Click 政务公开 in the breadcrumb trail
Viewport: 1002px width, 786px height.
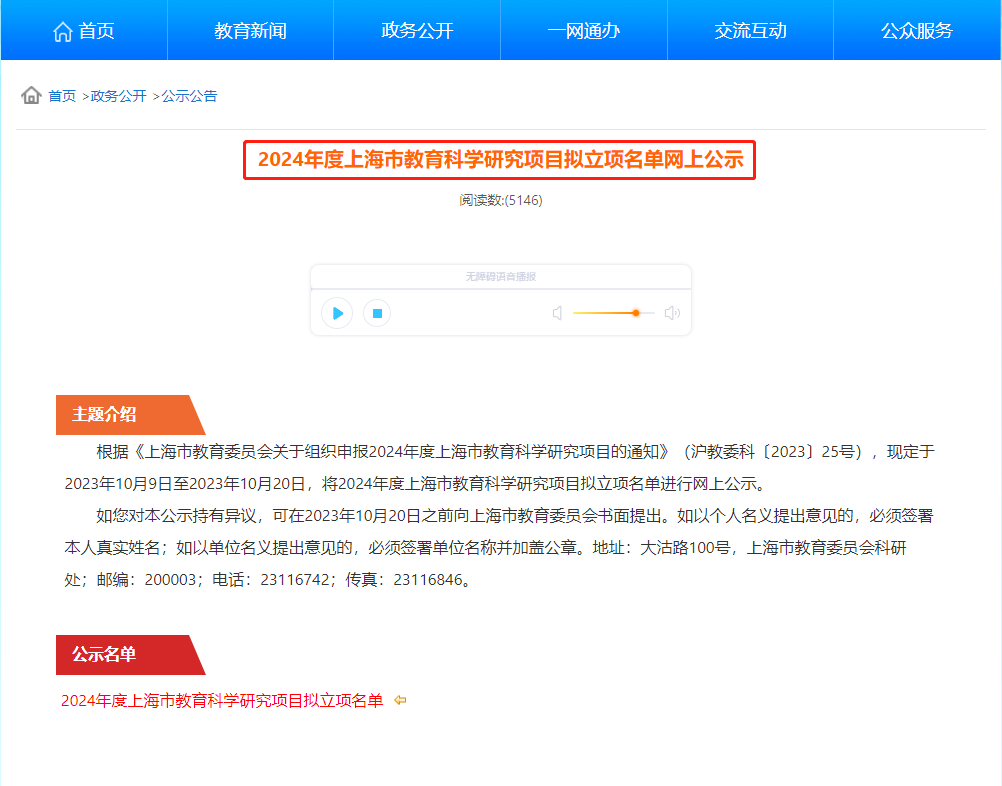click(118, 96)
